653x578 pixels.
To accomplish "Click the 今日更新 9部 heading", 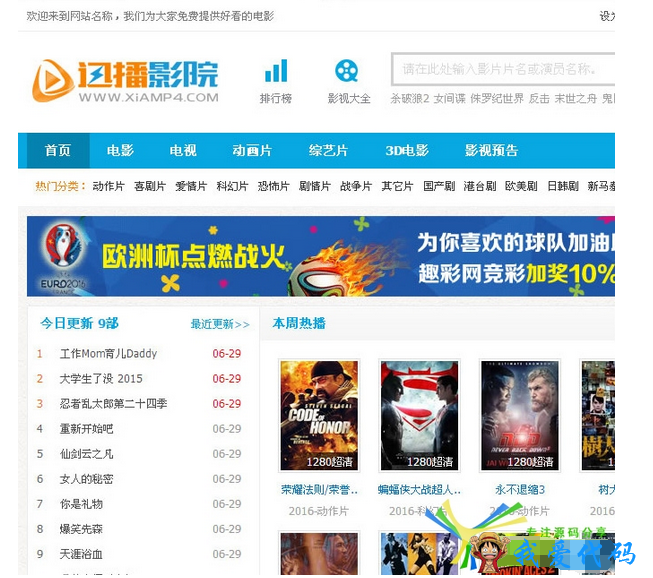I will pyautogui.click(x=80, y=323).
